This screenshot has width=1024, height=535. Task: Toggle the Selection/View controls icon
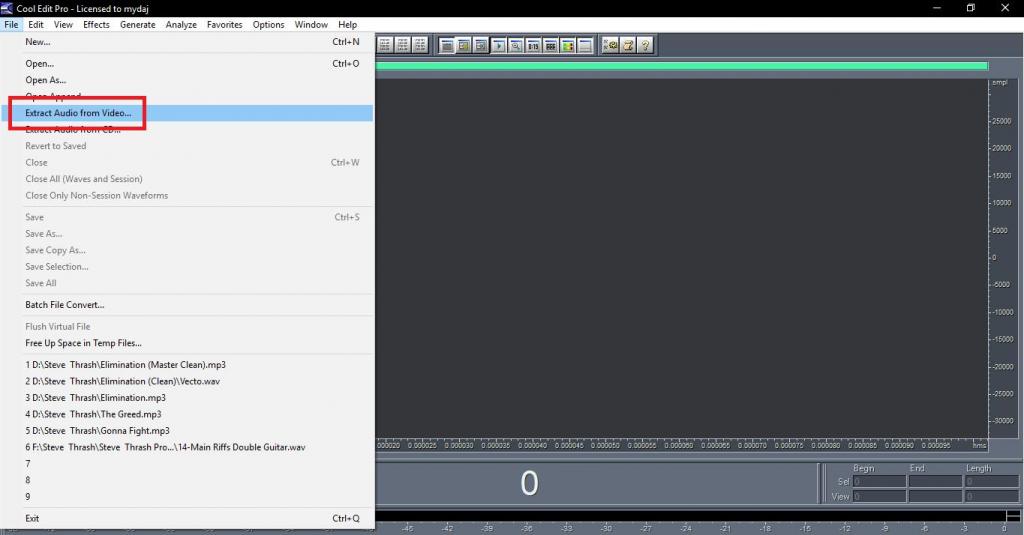tap(551, 45)
